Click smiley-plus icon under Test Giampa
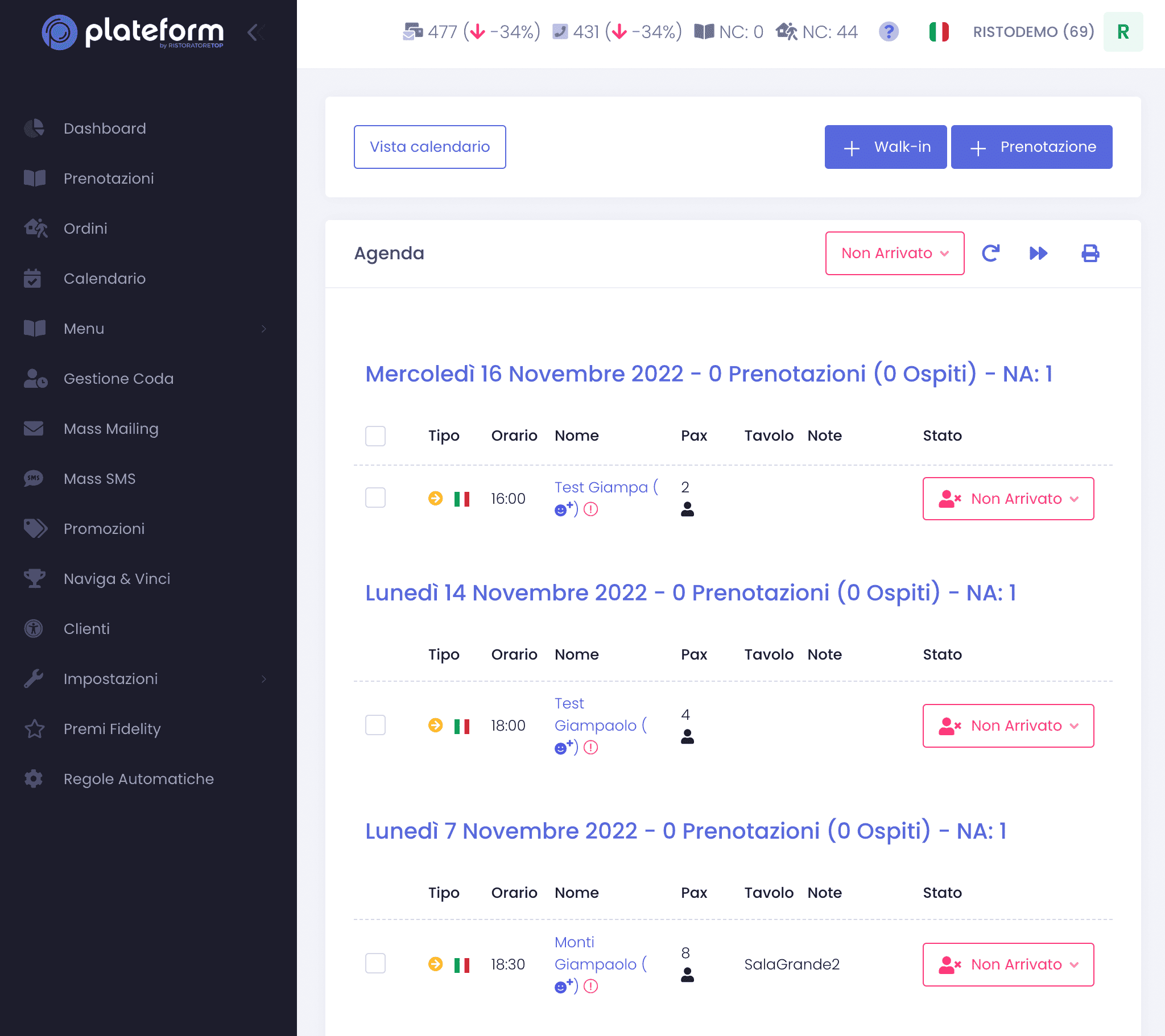Viewport: 1165px width, 1036px height. 564,509
